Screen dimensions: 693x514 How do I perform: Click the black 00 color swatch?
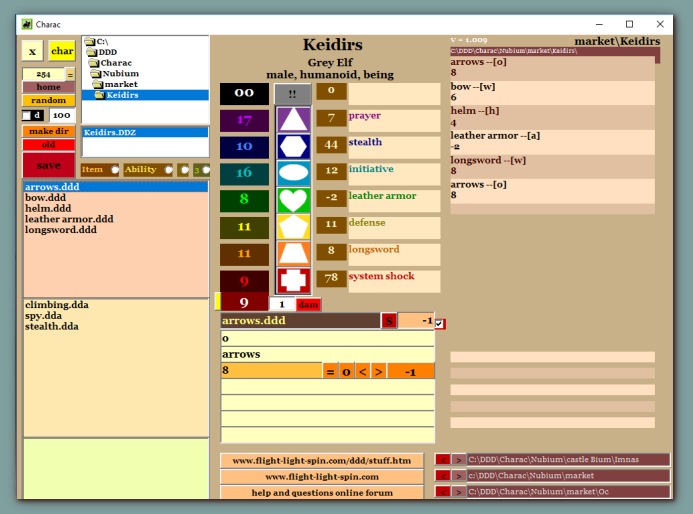(244, 94)
